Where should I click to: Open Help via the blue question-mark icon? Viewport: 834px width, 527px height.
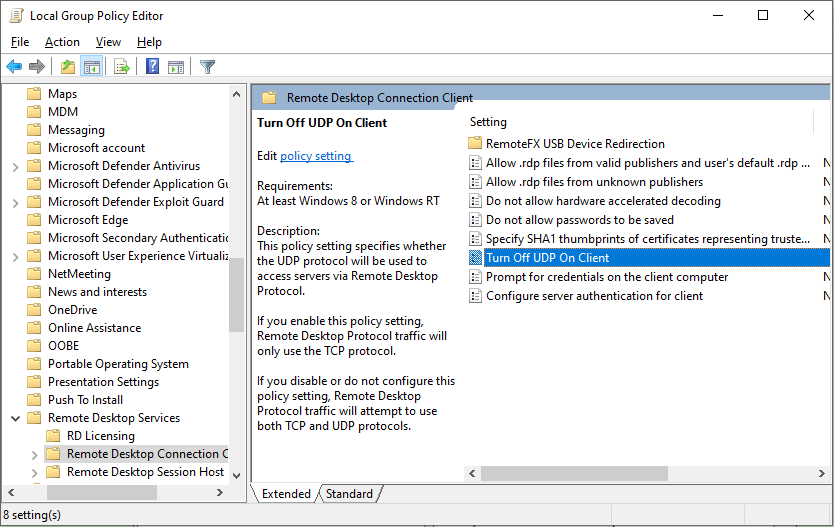coord(152,67)
